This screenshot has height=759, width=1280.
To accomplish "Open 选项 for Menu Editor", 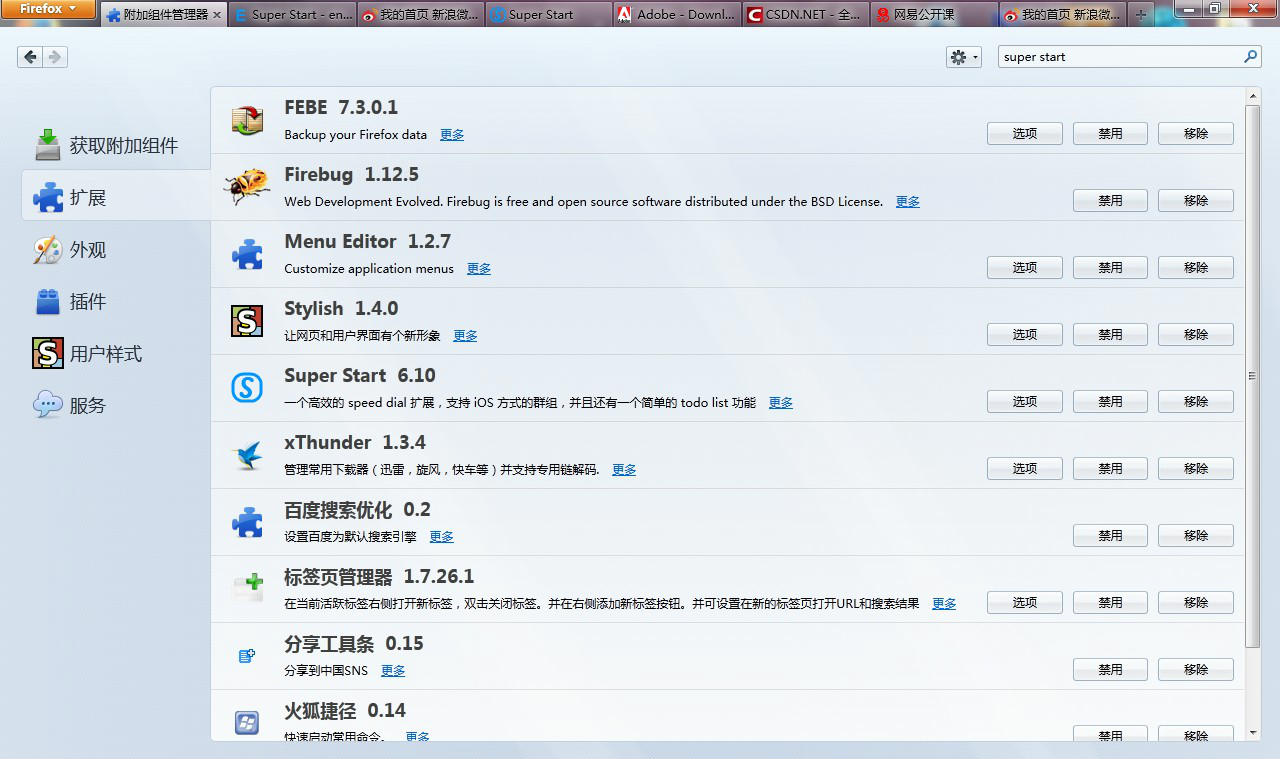I will click(1025, 268).
